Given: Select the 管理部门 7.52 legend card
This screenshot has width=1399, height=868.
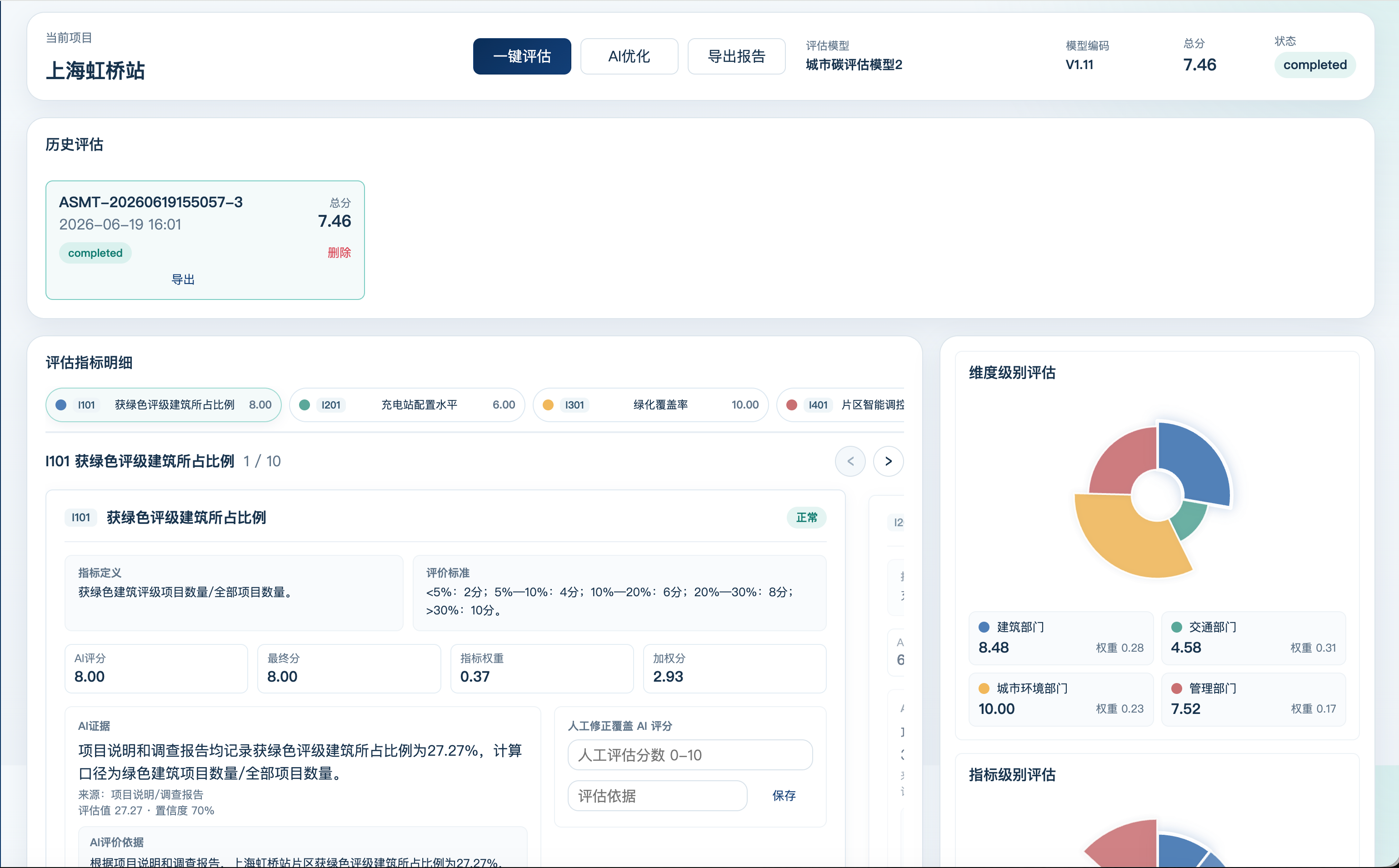Looking at the screenshot, I should click(x=1253, y=700).
